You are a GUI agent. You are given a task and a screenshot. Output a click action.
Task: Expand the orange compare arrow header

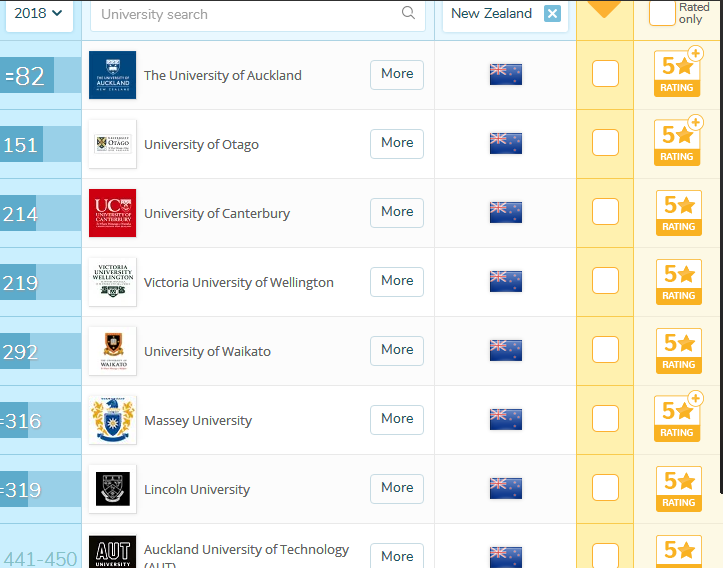point(605,9)
